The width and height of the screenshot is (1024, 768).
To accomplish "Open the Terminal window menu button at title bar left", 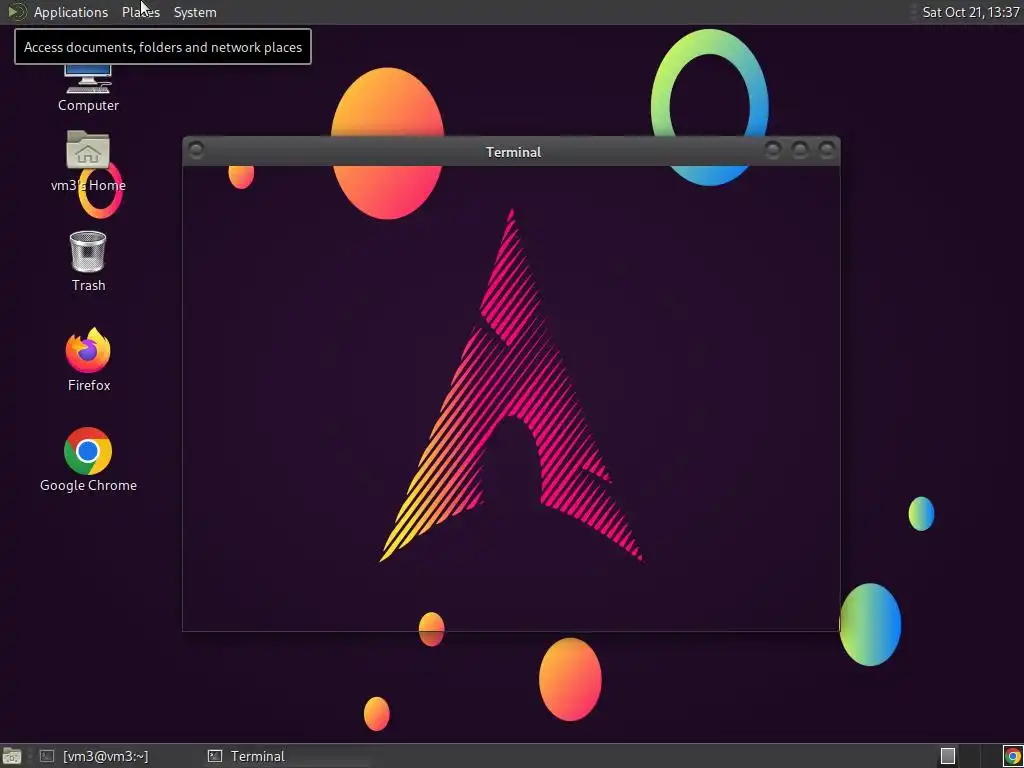I will point(196,150).
